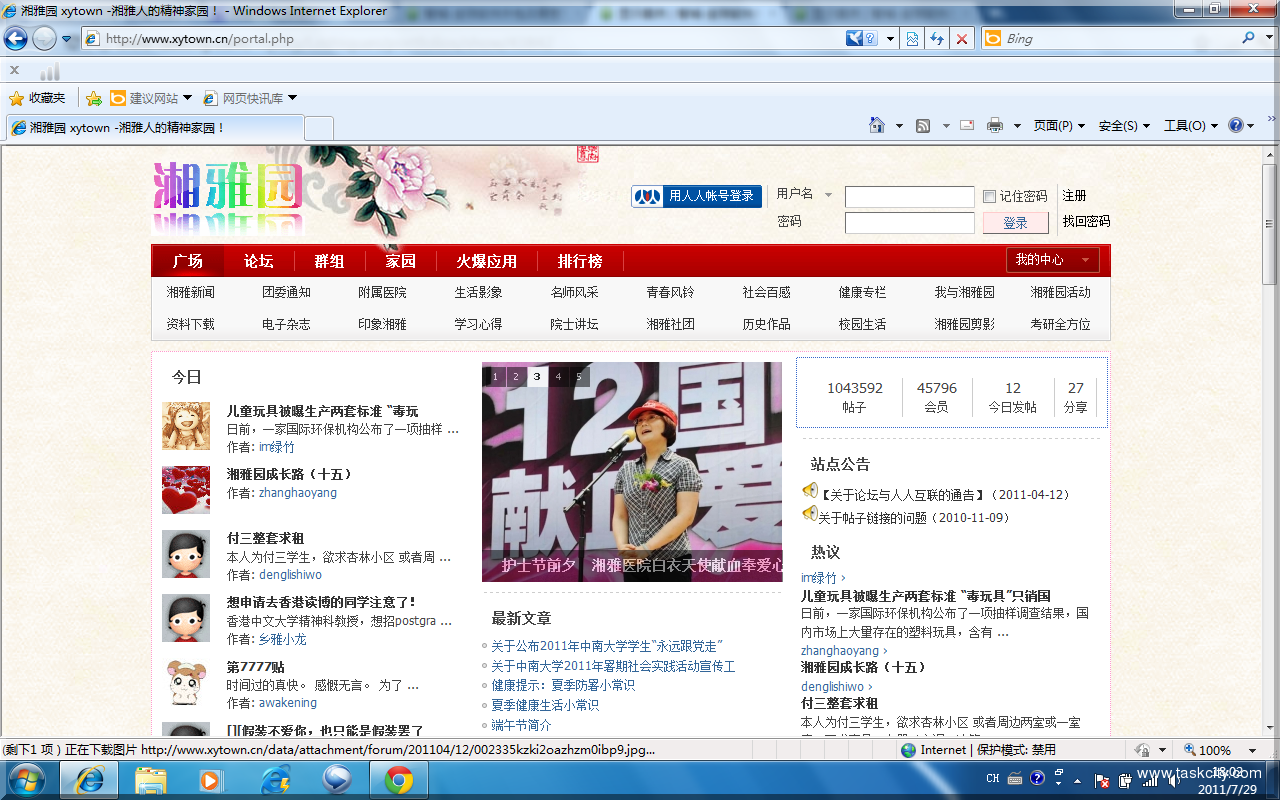Image resolution: width=1280 pixels, height=800 pixels.
Task: Stop loading with the red X icon
Action: pyautogui.click(x=962, y=39)
